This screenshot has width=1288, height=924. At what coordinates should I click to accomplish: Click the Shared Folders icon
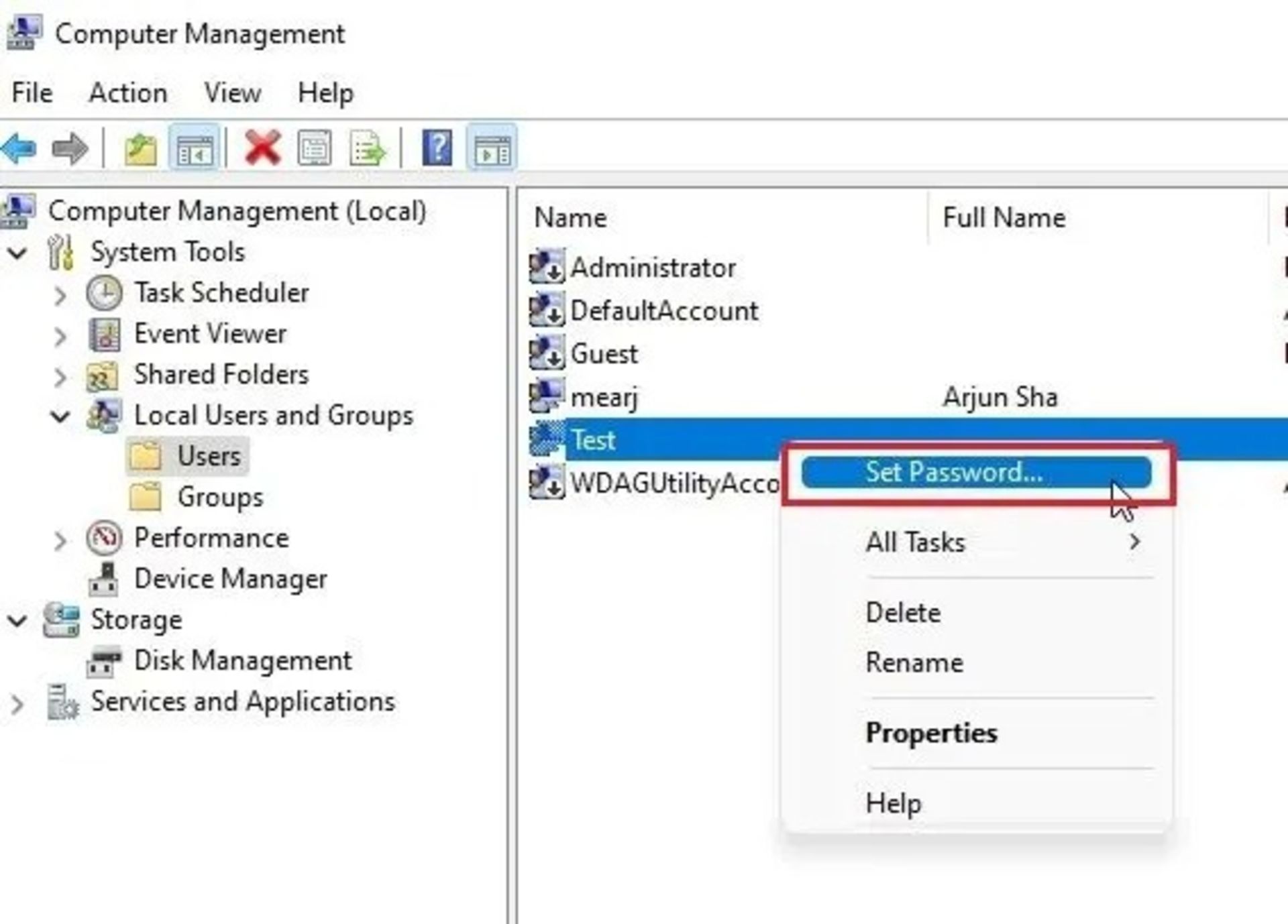coord(103,376)
